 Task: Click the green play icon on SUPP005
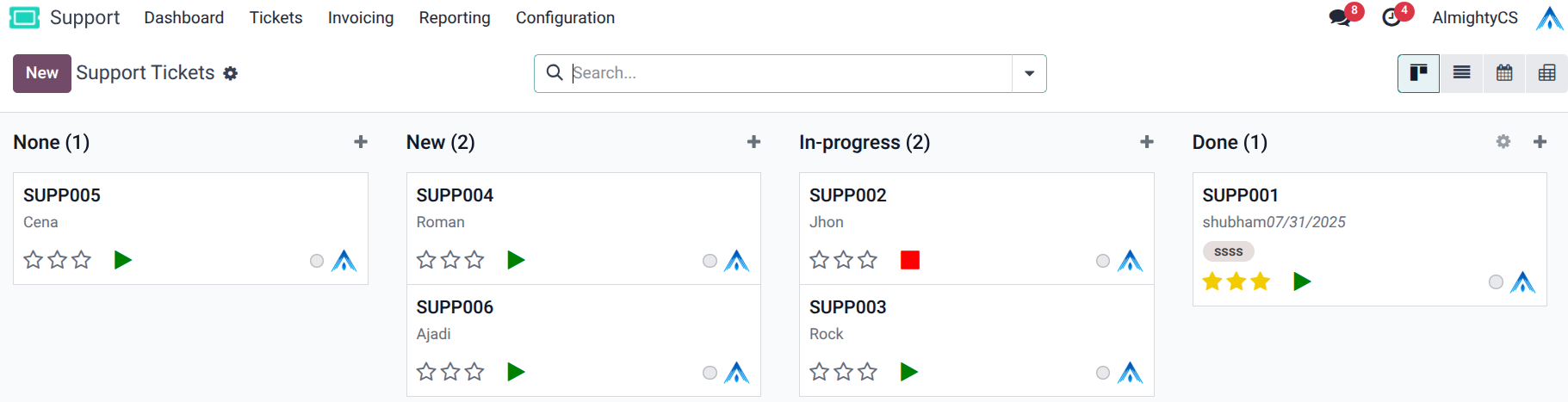click(123, 260)
